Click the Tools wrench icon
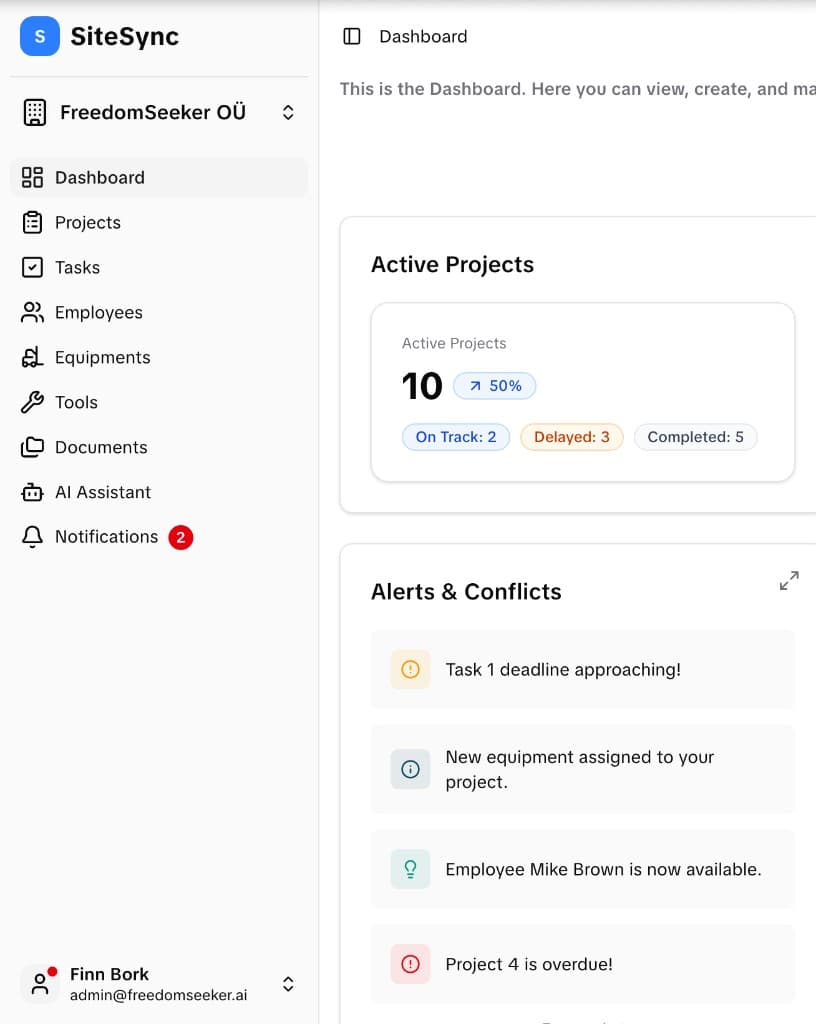This screenshot has height=1024, width=816. point(32,402)
